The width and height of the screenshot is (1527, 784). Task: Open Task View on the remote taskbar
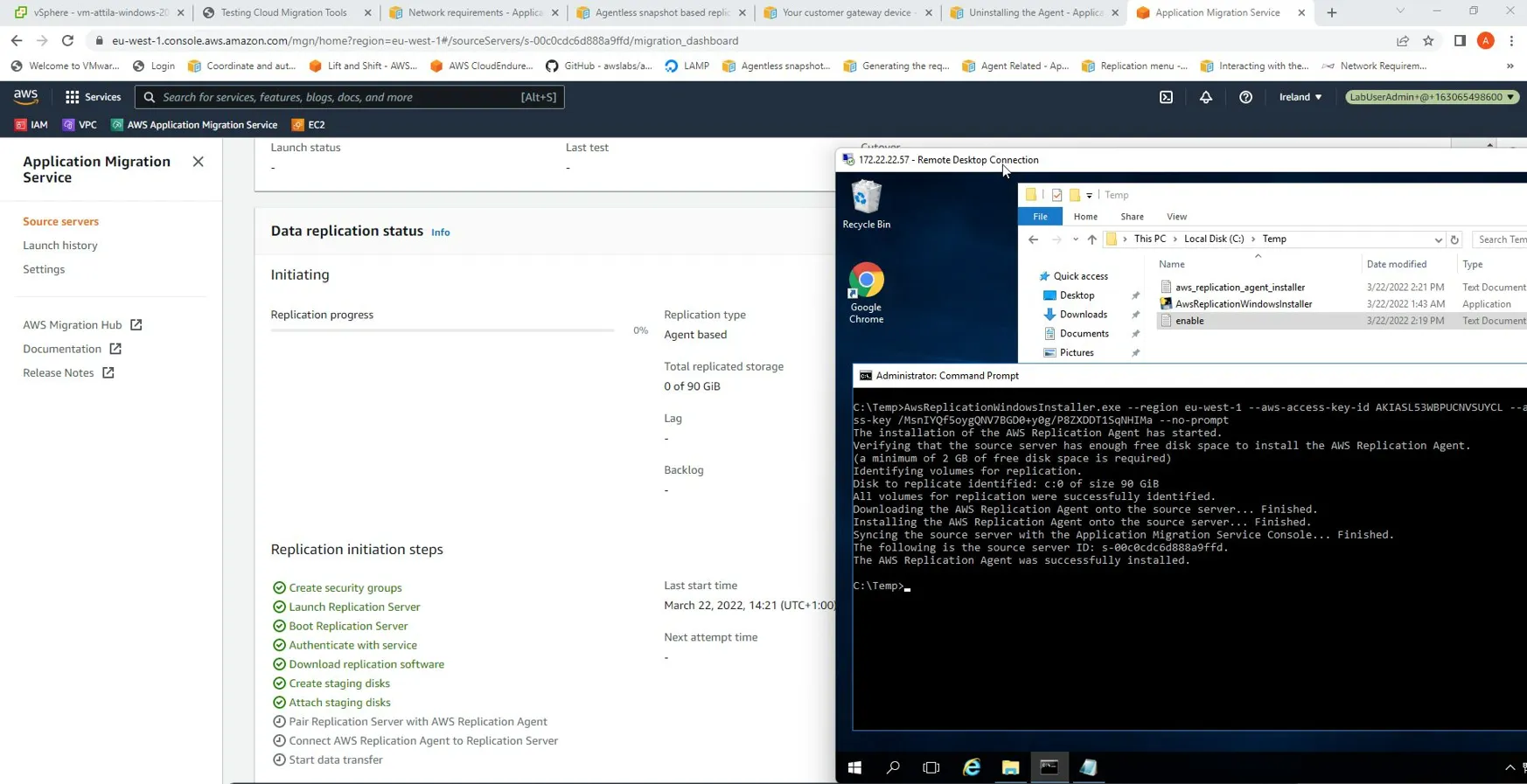931,767
